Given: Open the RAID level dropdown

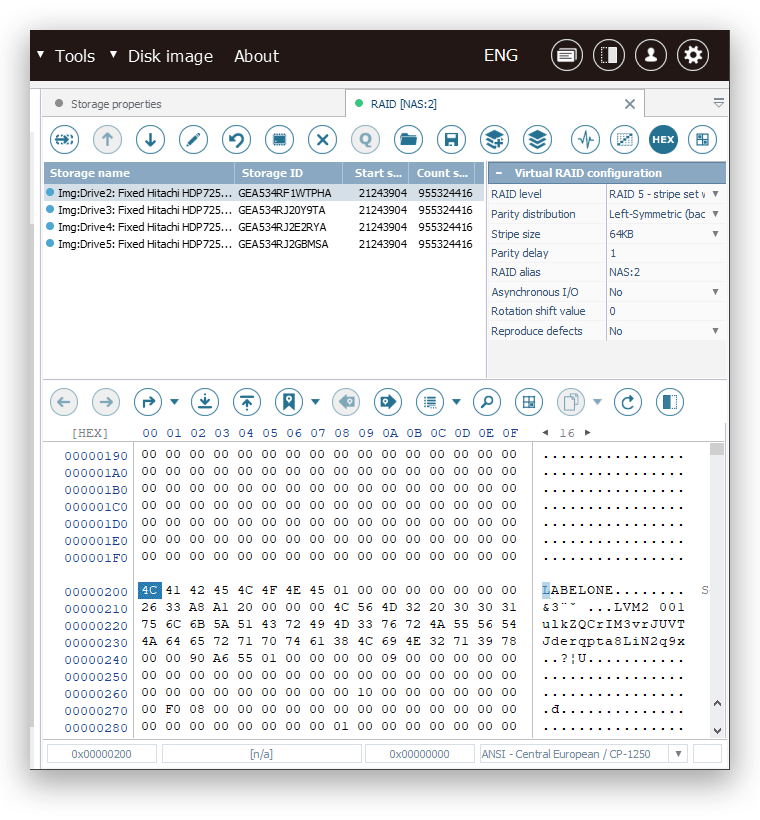Looking at the screenshot, I should tap(716, 194).
